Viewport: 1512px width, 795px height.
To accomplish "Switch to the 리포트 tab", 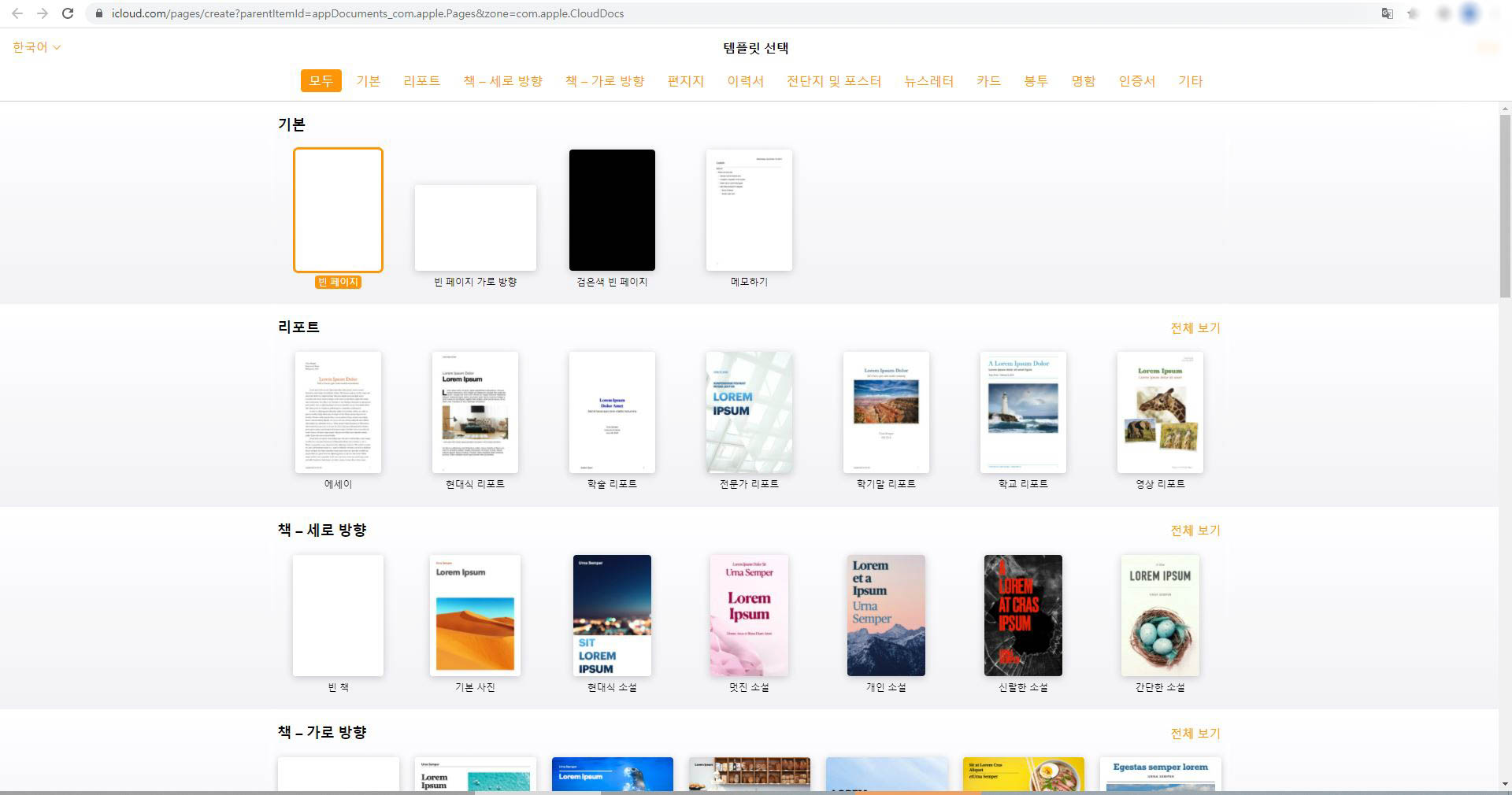I will coord(421,81).
